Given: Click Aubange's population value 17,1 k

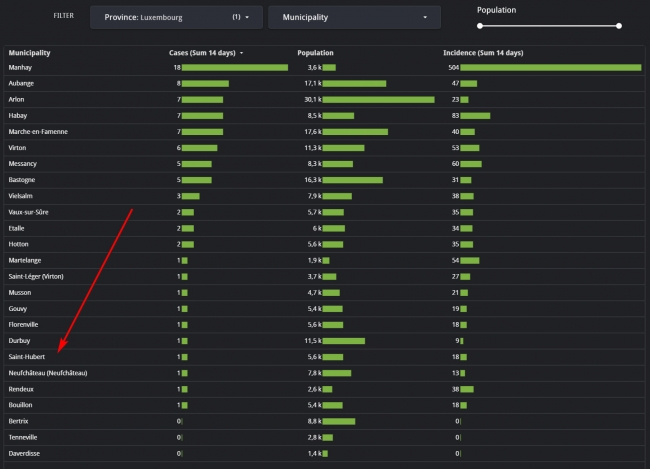Looking at the screenshot, I should (313, 83).
